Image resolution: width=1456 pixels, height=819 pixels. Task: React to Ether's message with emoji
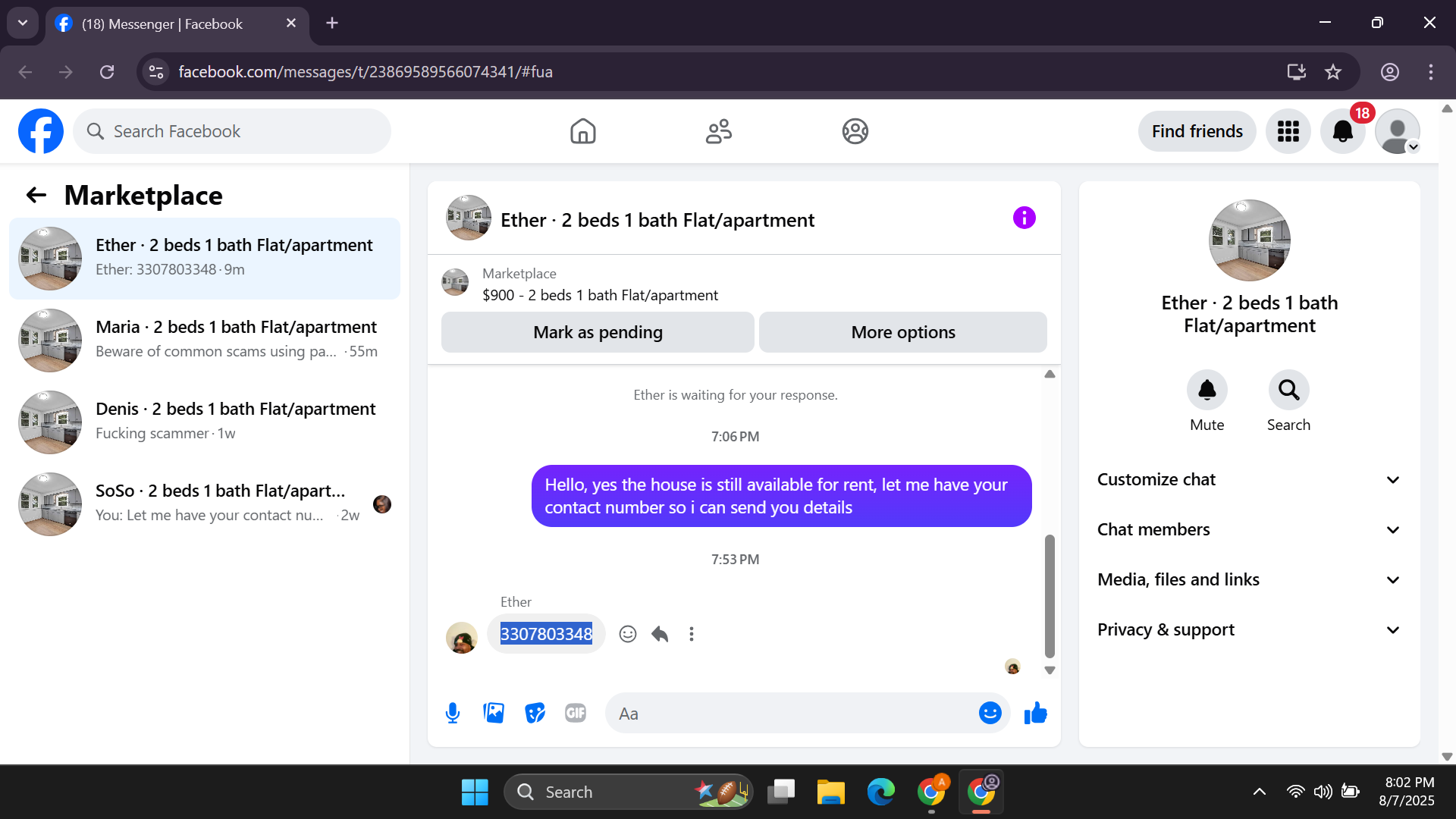pos(627,634)
